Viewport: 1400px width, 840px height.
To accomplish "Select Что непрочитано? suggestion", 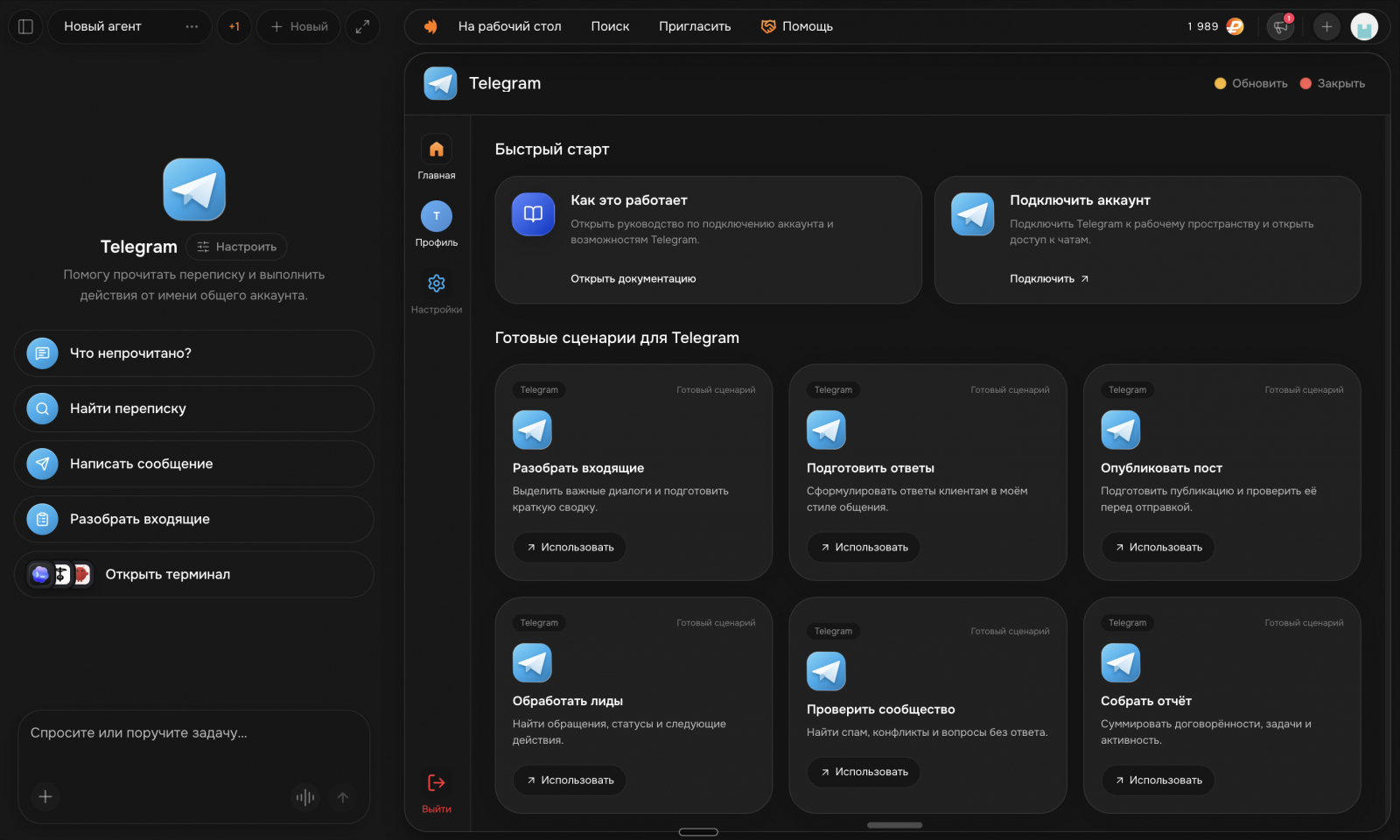I will [x=194, y=353].
